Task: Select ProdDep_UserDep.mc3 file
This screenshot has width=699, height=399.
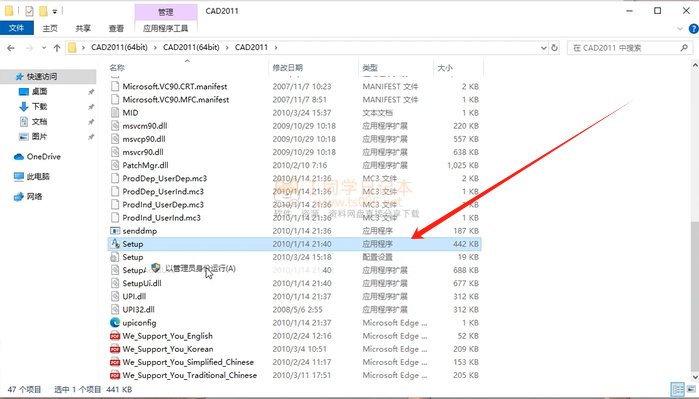Action: tap(164, 178)
